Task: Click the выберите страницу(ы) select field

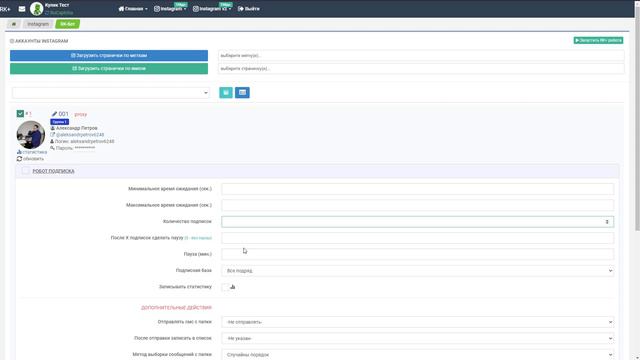Action: coord(421,69)
